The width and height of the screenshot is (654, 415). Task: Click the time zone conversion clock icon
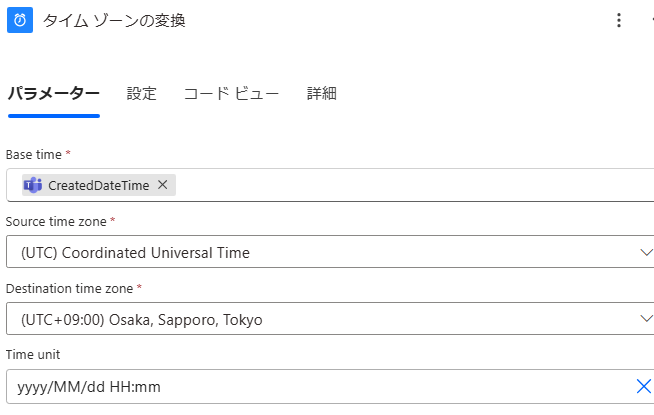coord(20,21)
